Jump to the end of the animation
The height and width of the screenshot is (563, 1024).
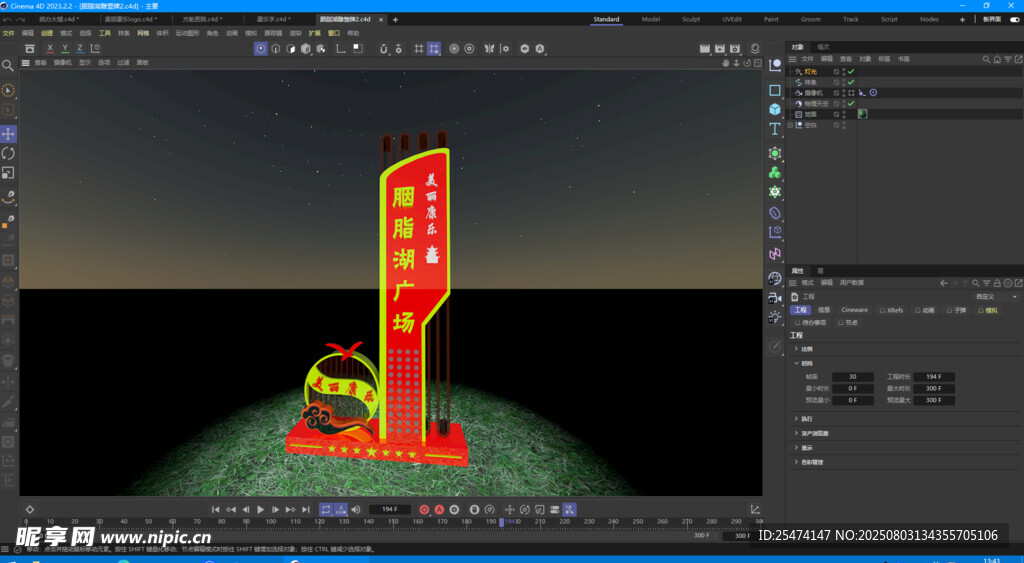point(305,509)
